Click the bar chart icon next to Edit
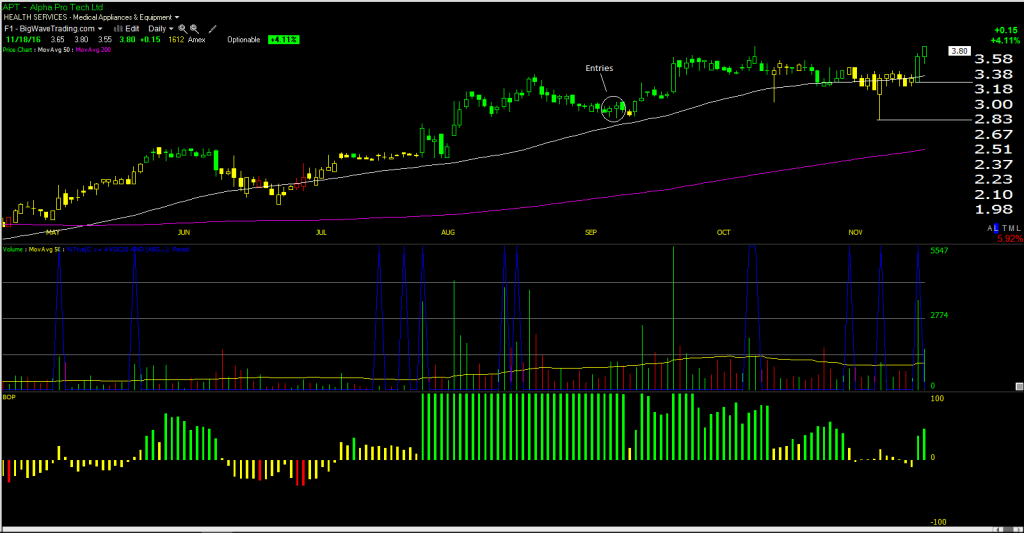This screenshot has width=1024, height=533. tap(118, 29)
